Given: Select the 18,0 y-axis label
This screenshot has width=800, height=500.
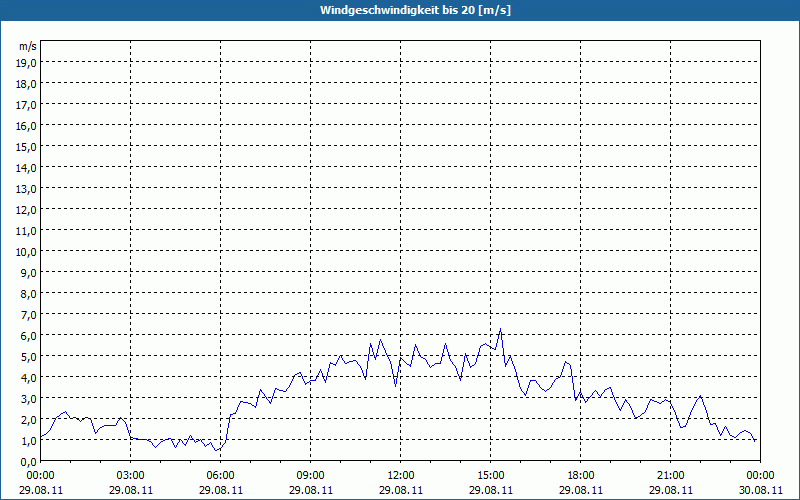Looking at the screenshot, I should coord(27,84).
